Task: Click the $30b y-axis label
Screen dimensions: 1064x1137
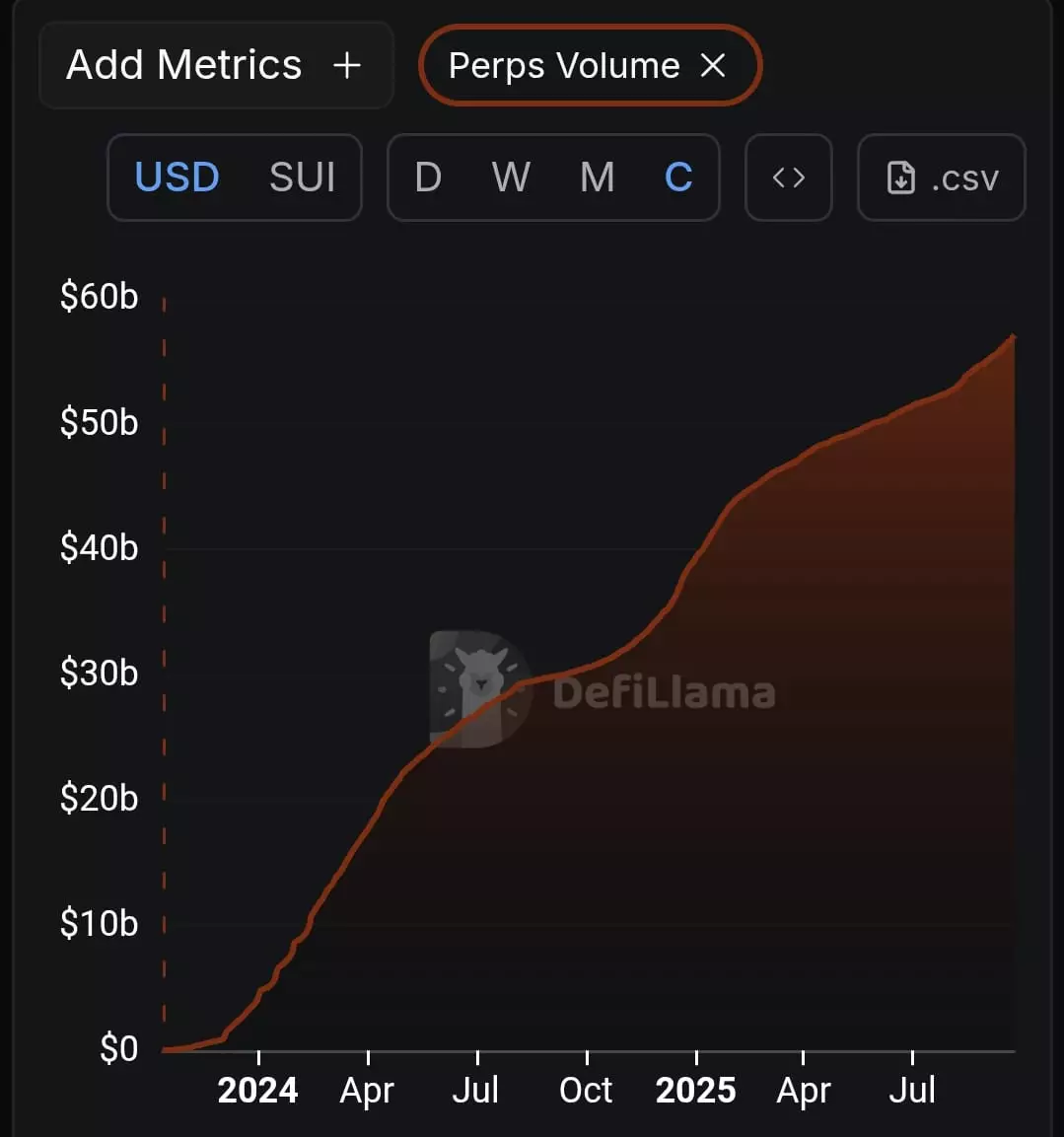Action: pos(99,673)
